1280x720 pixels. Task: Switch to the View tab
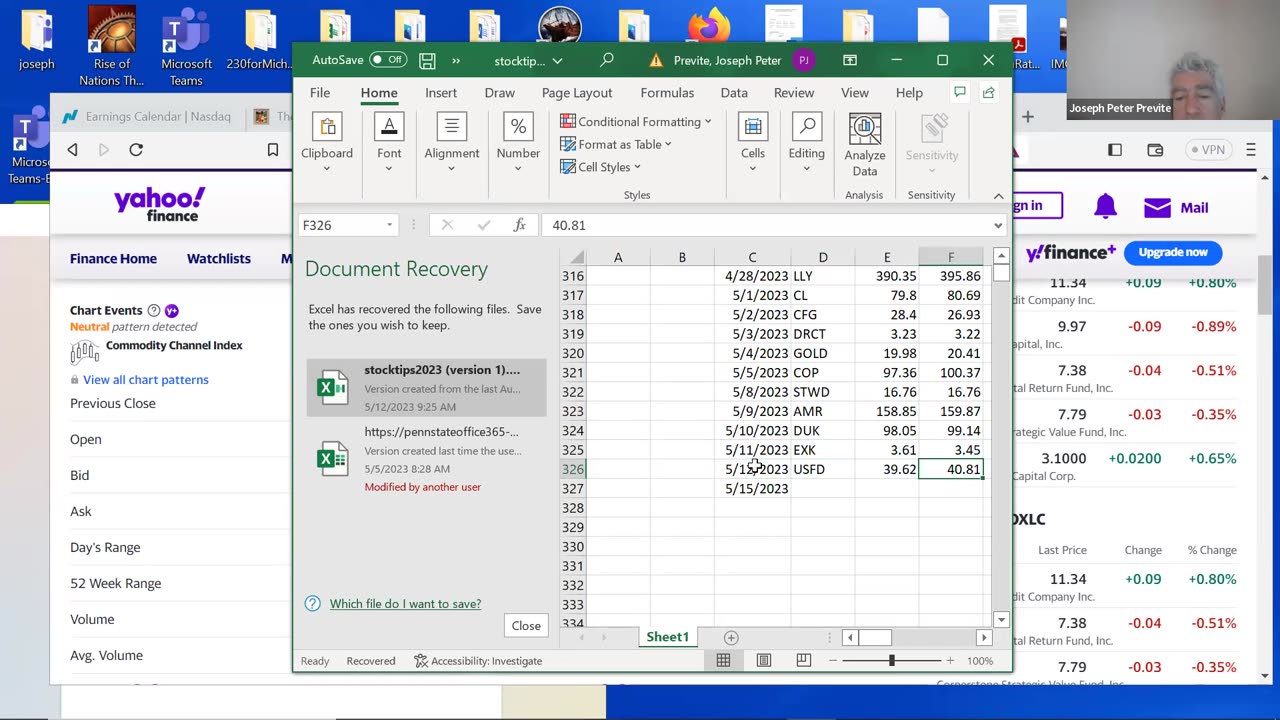pos(855,92)
